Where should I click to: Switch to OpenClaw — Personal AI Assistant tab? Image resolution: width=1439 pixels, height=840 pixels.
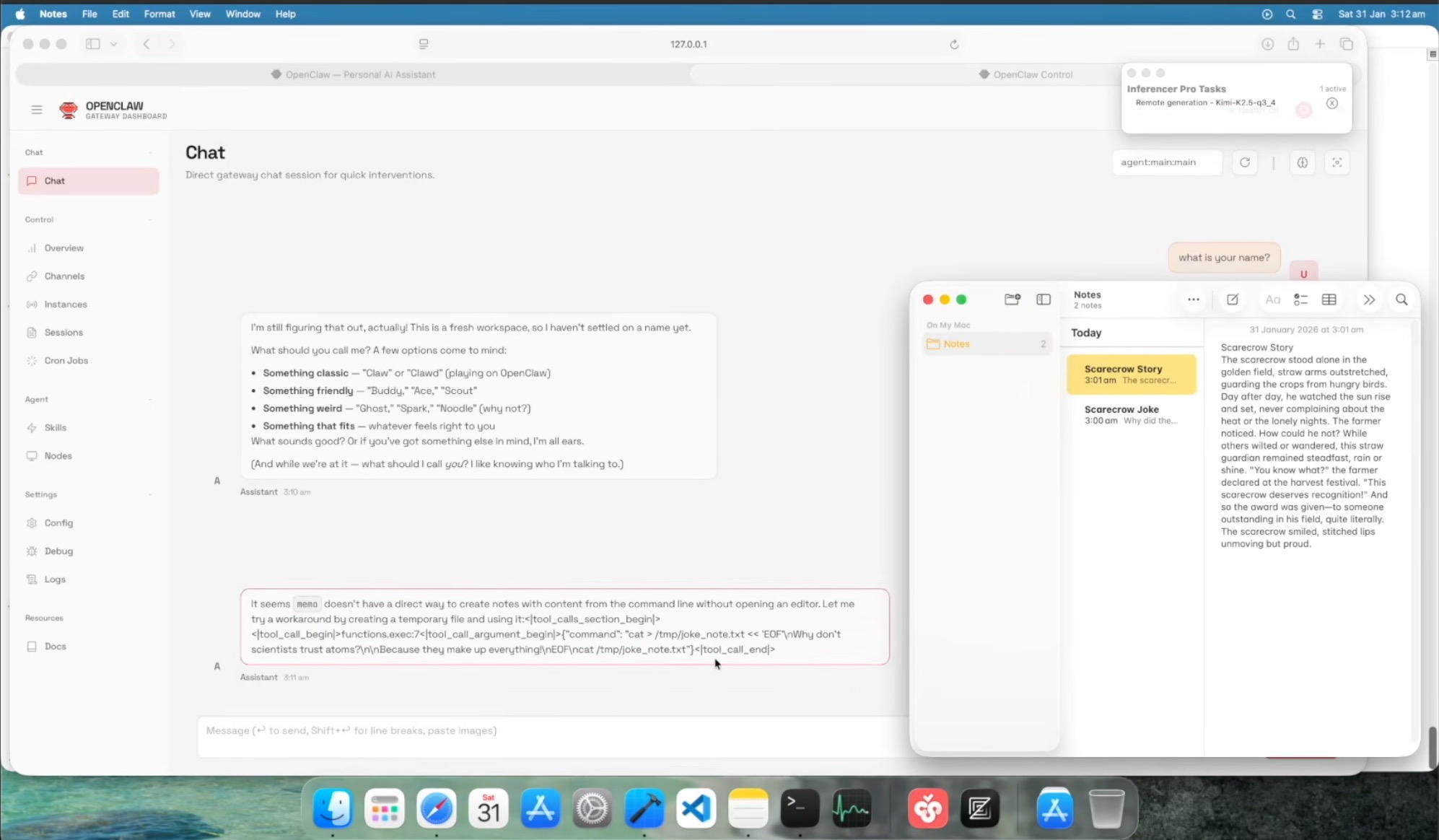[353, 74]
